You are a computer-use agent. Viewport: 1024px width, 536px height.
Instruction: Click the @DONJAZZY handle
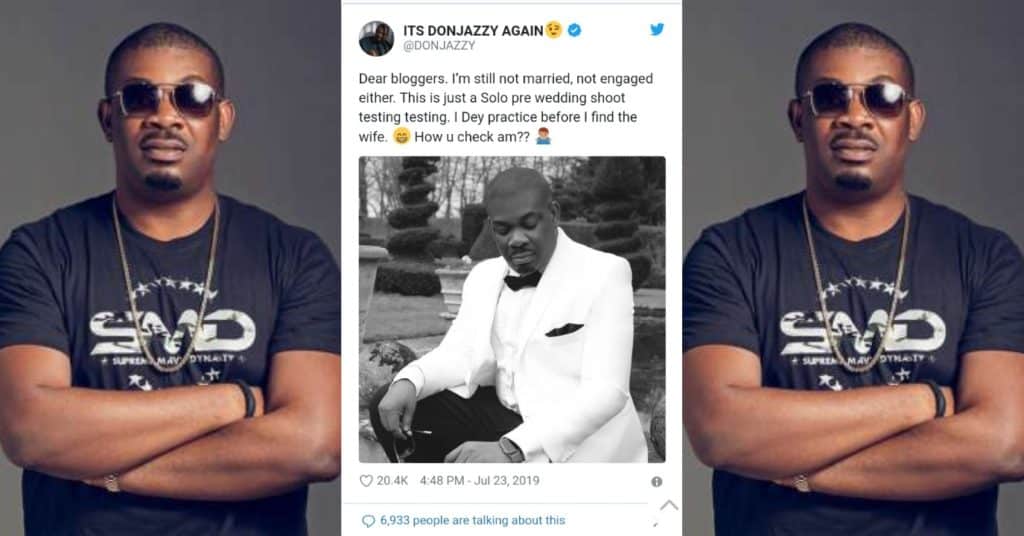click(x=435, y=46)
